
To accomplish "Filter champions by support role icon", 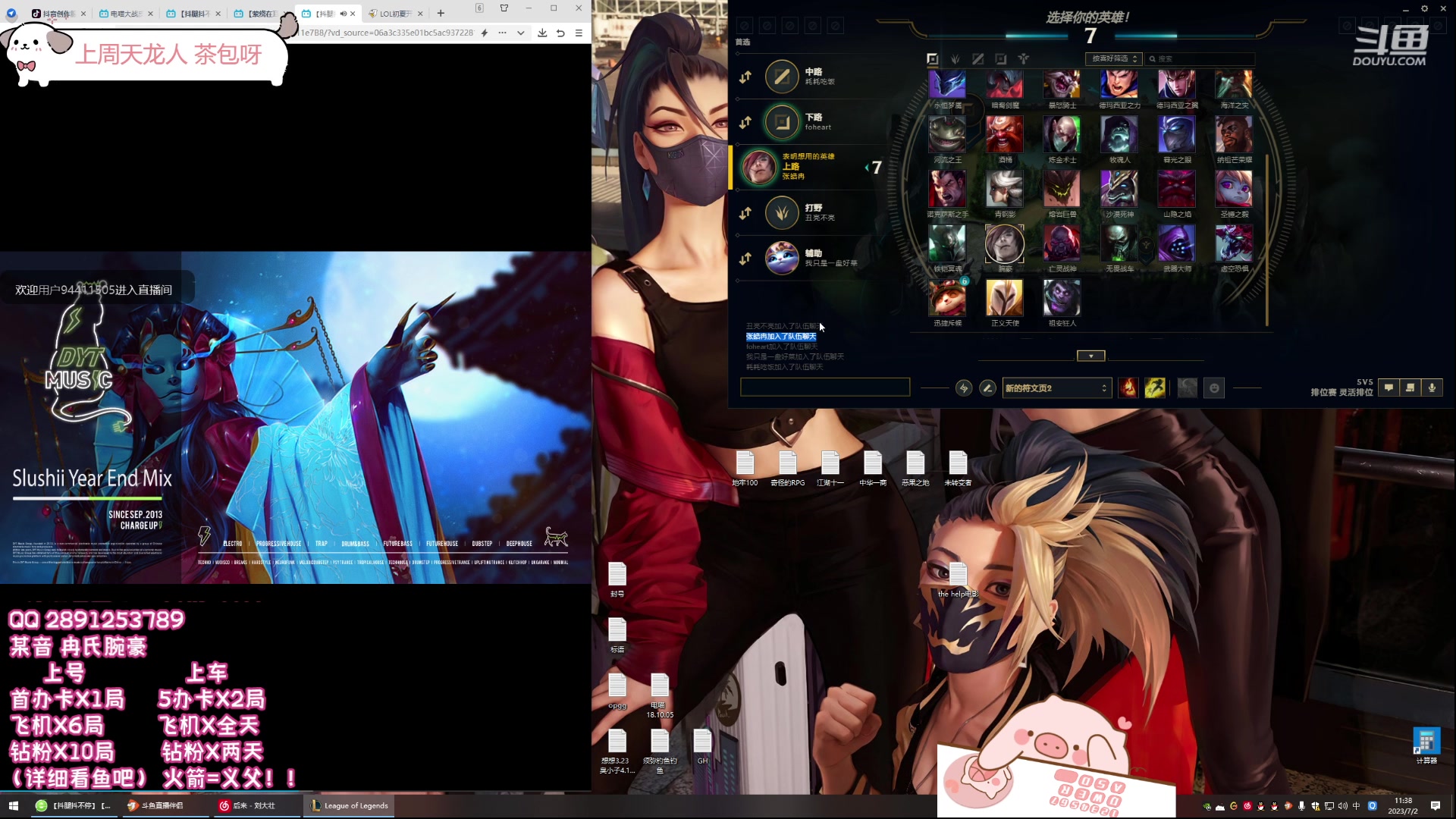I will click(1024, 59).
